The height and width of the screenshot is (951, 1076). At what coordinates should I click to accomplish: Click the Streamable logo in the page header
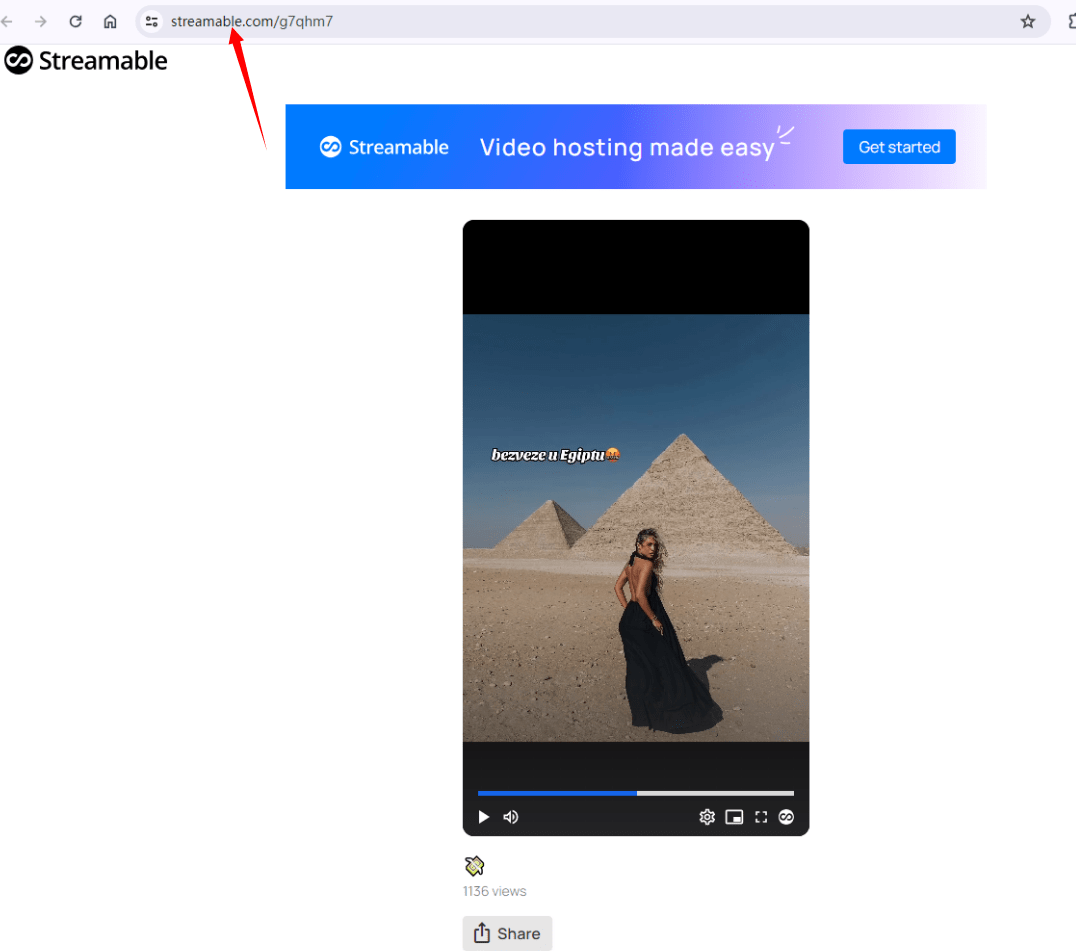coord(86,61)
